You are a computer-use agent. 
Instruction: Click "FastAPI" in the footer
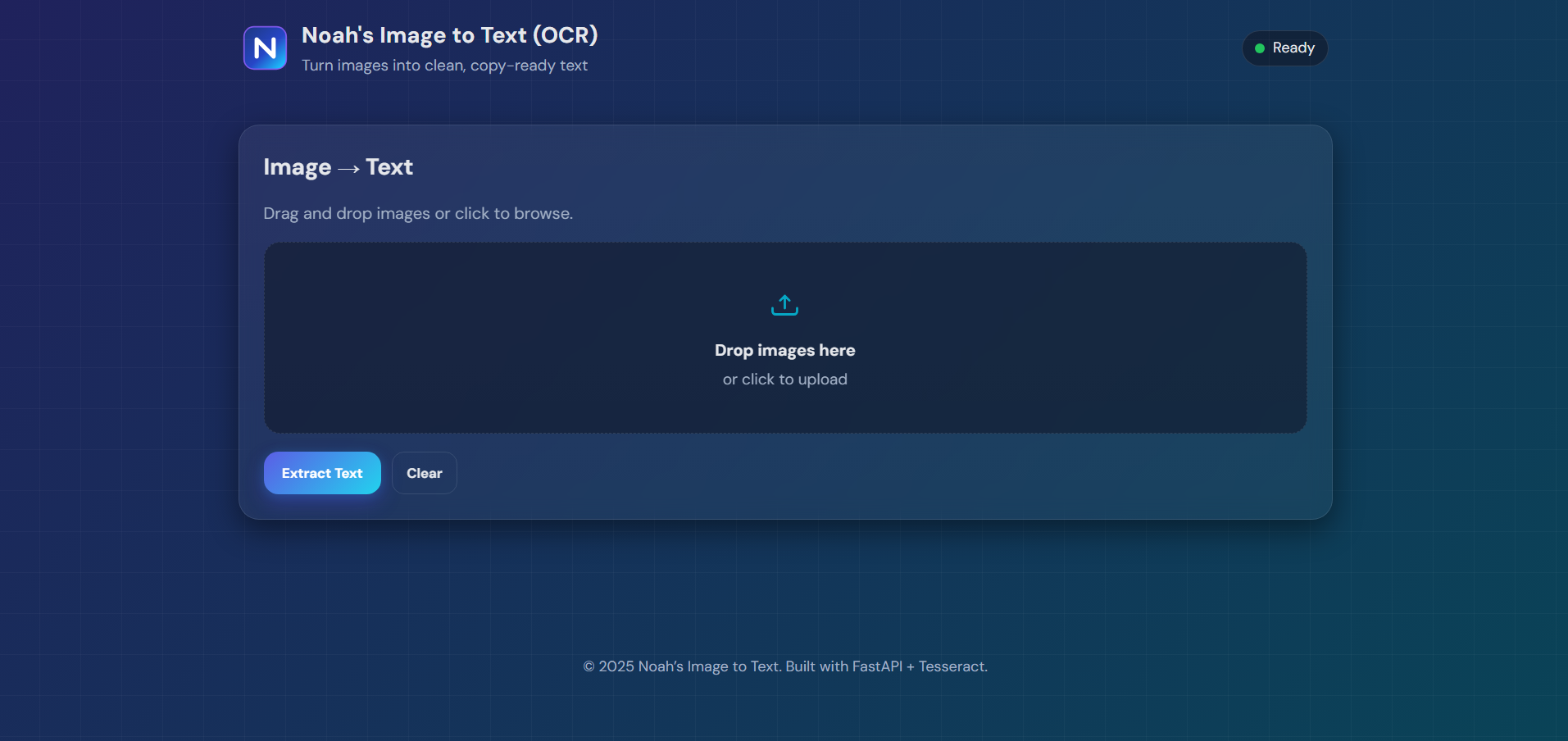click(x=877, y=666)
